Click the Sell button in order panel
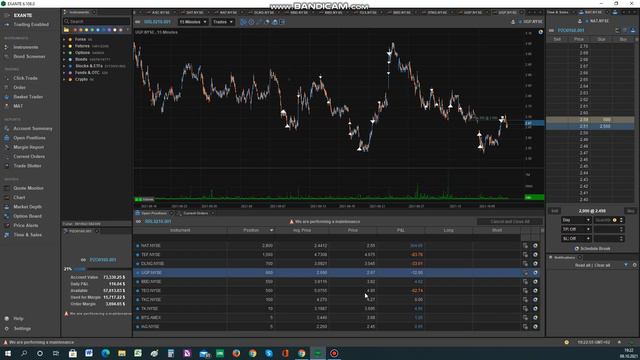This screenshot has width=640, height=360. pyautogui.click(x=555, y=211)
